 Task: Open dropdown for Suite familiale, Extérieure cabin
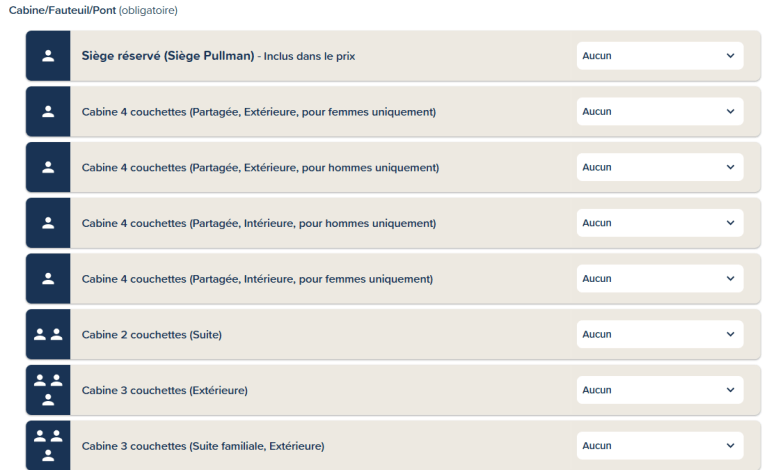tap(660, 446)
